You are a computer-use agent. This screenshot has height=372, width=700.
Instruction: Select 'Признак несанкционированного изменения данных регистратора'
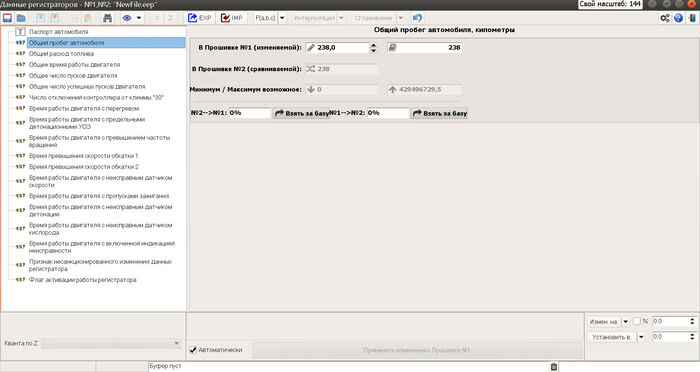100,265
